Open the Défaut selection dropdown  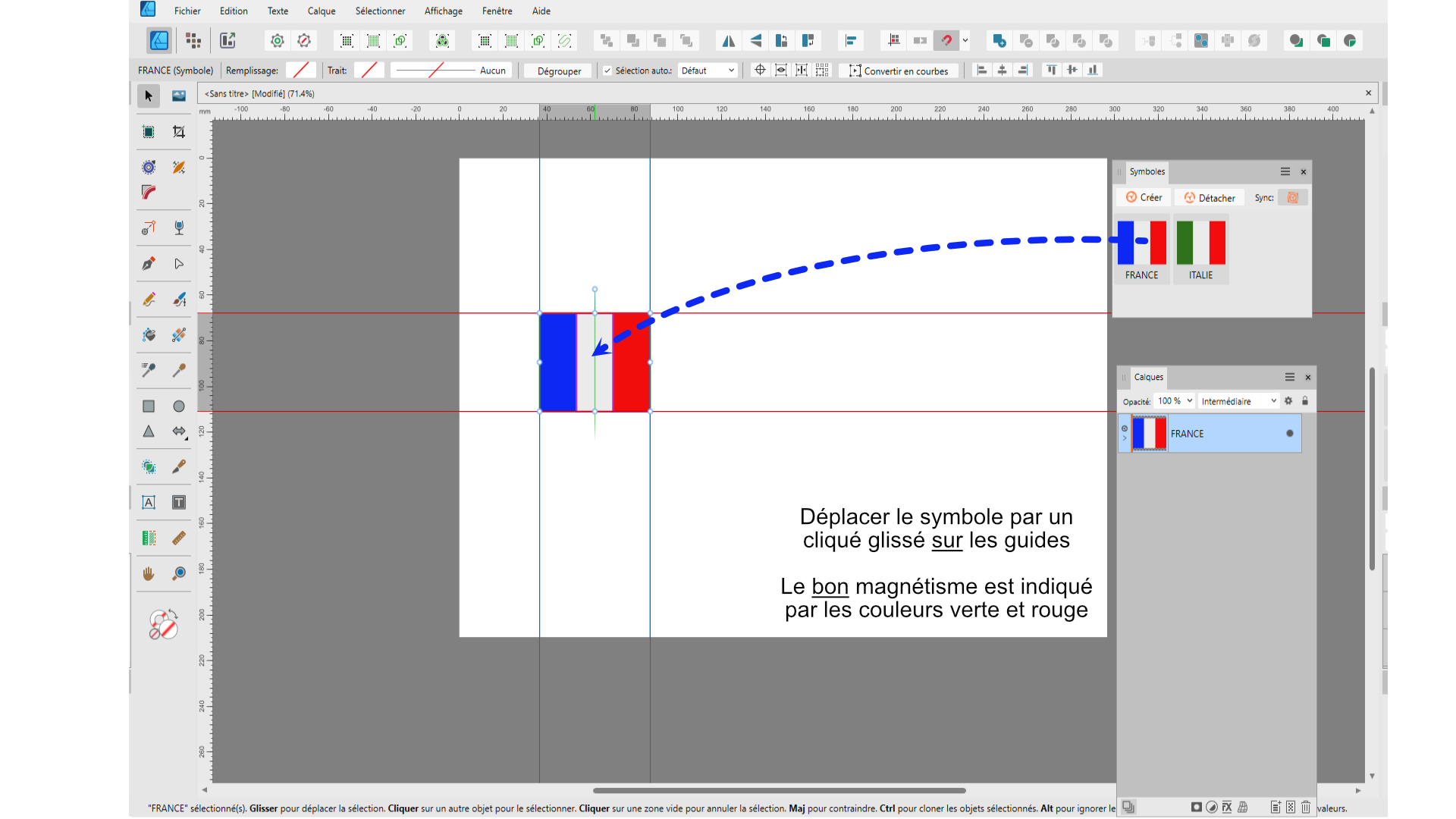[x=708, y=71]
